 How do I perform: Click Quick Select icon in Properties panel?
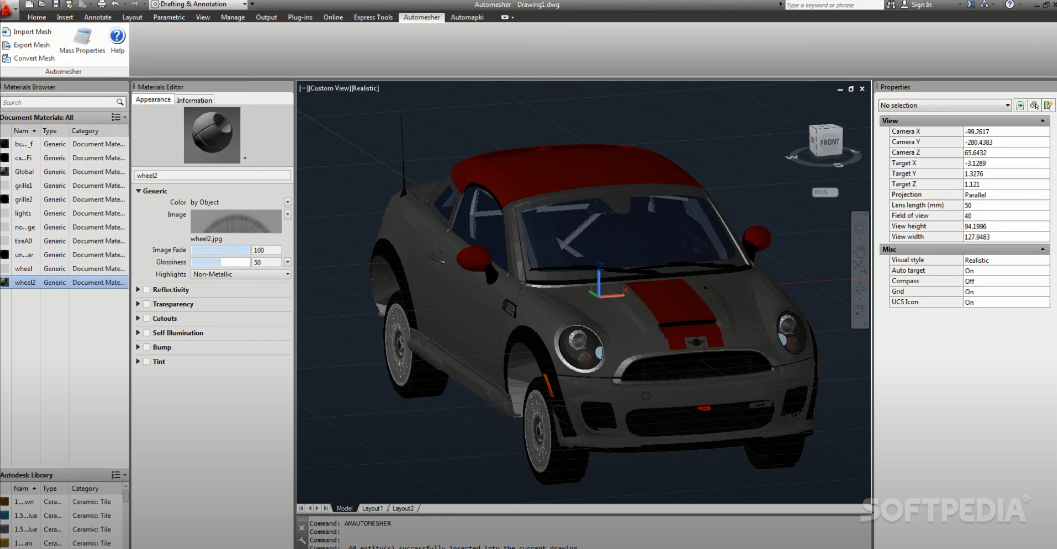1048,105
